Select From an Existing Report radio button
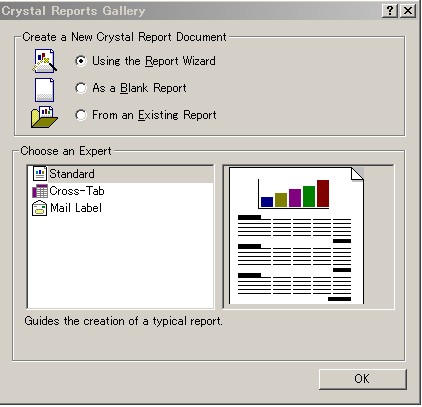This screenshot has height=407, width=422. [x=81, y=115]
